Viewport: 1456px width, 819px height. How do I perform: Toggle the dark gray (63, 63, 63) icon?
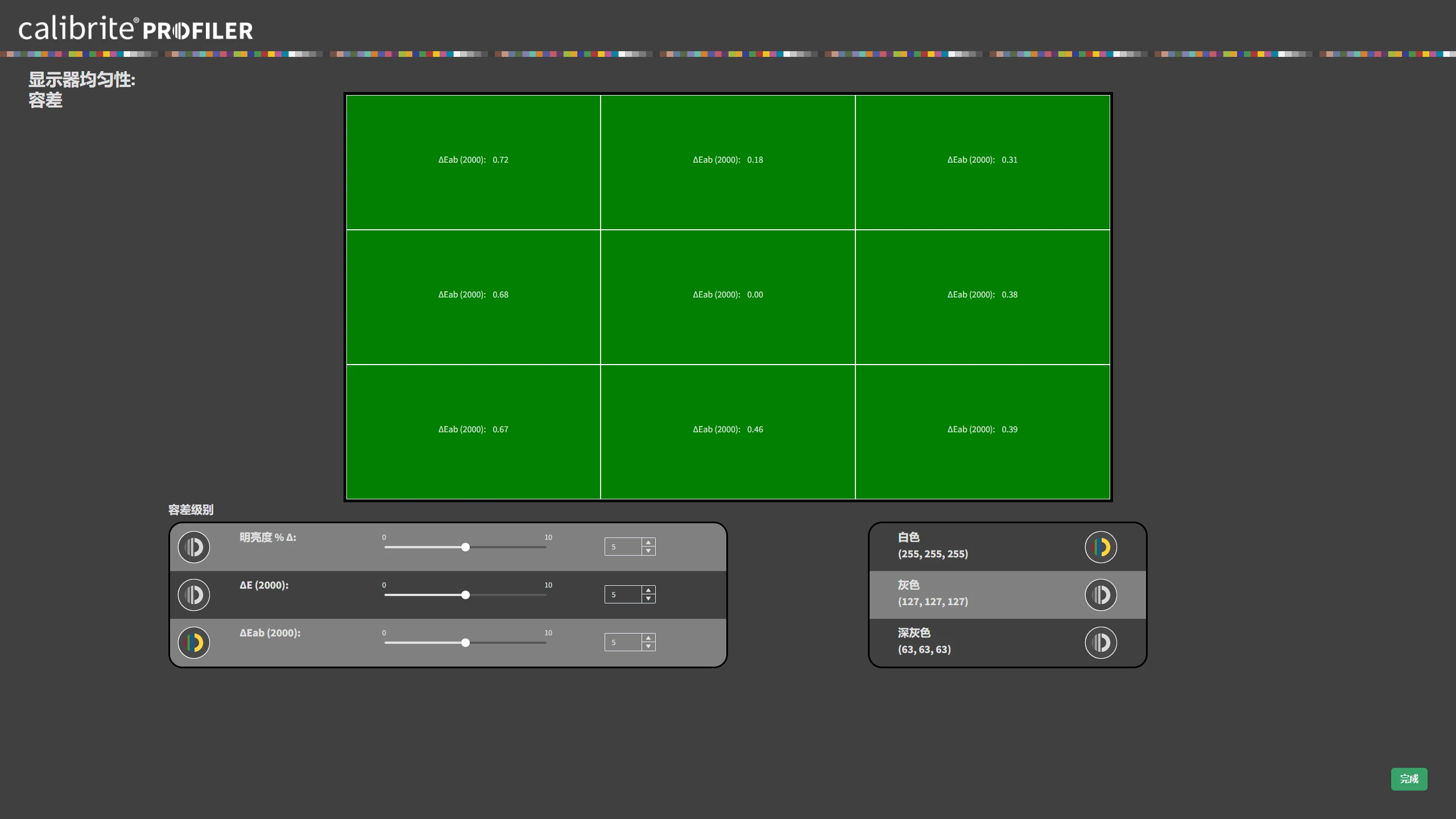pos(1101,643)
